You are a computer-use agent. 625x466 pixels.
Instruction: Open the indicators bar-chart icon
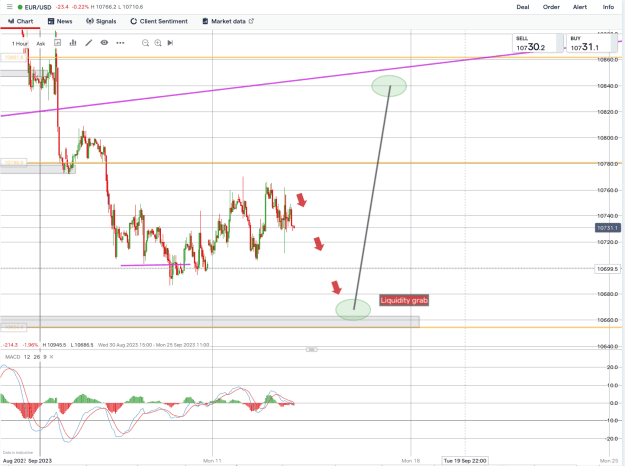pos(73,43)
